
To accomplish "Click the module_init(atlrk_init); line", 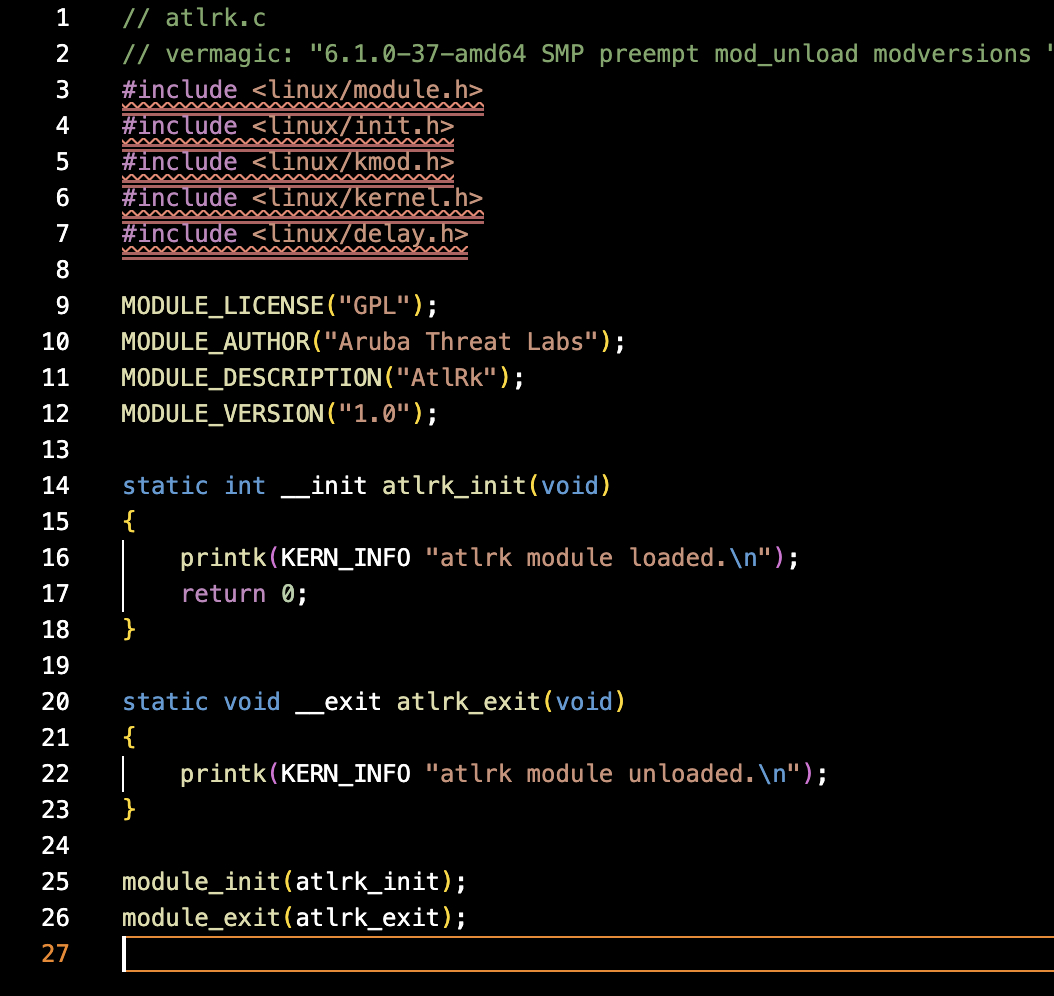I will 294,882.
